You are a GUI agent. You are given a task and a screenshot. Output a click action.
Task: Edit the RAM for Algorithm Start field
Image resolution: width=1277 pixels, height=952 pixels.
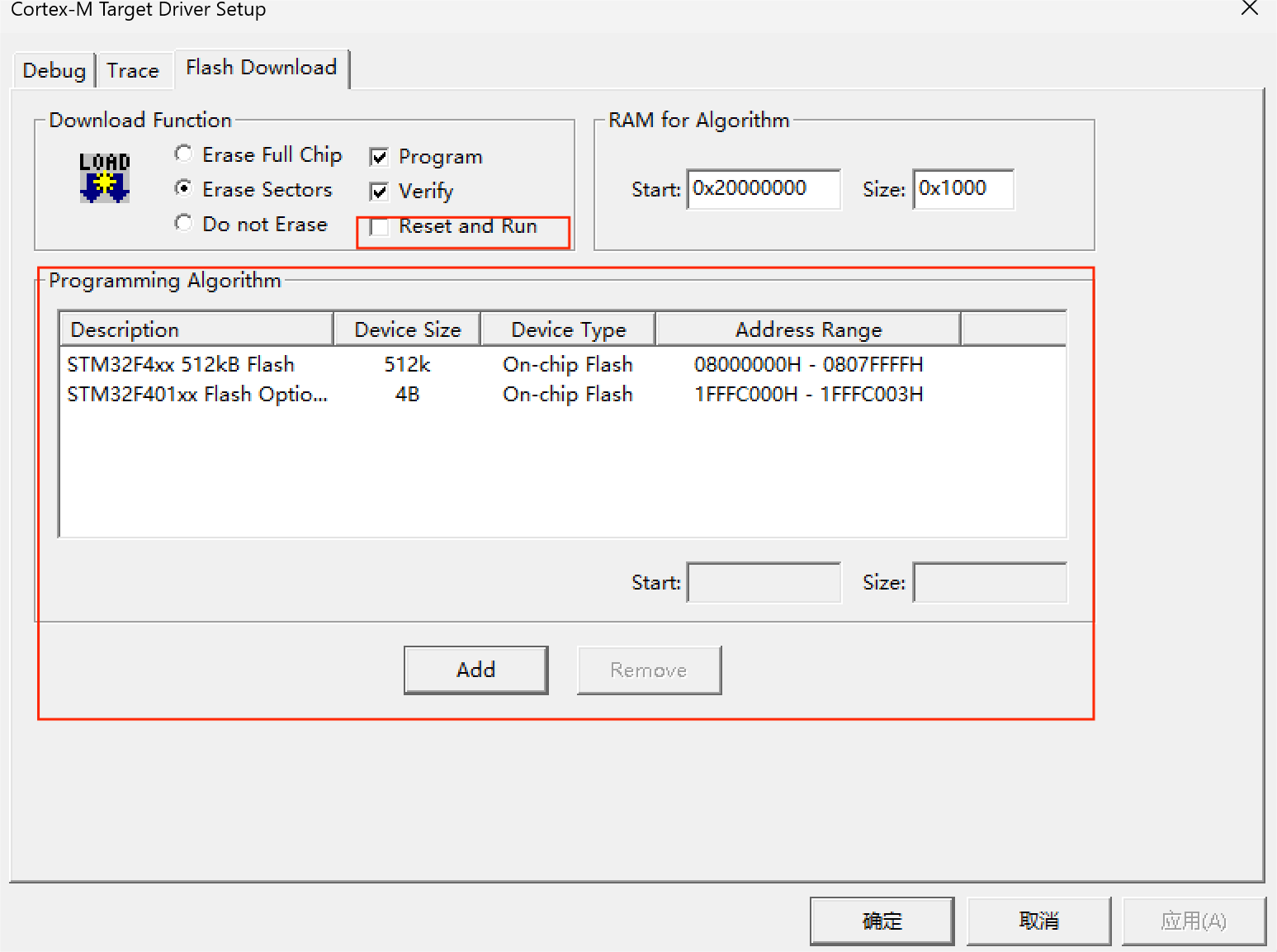point(764,189)
